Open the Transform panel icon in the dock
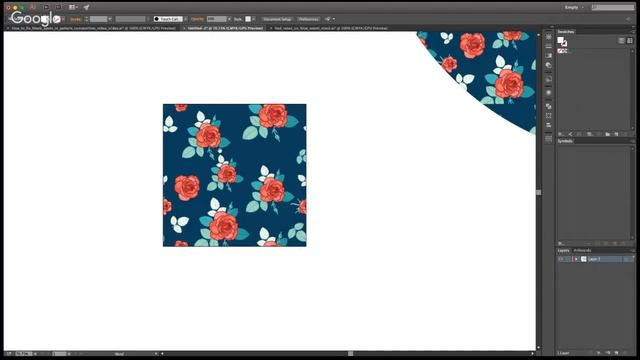This screenshot has height=360, width=640. click(x=549, y=116)
